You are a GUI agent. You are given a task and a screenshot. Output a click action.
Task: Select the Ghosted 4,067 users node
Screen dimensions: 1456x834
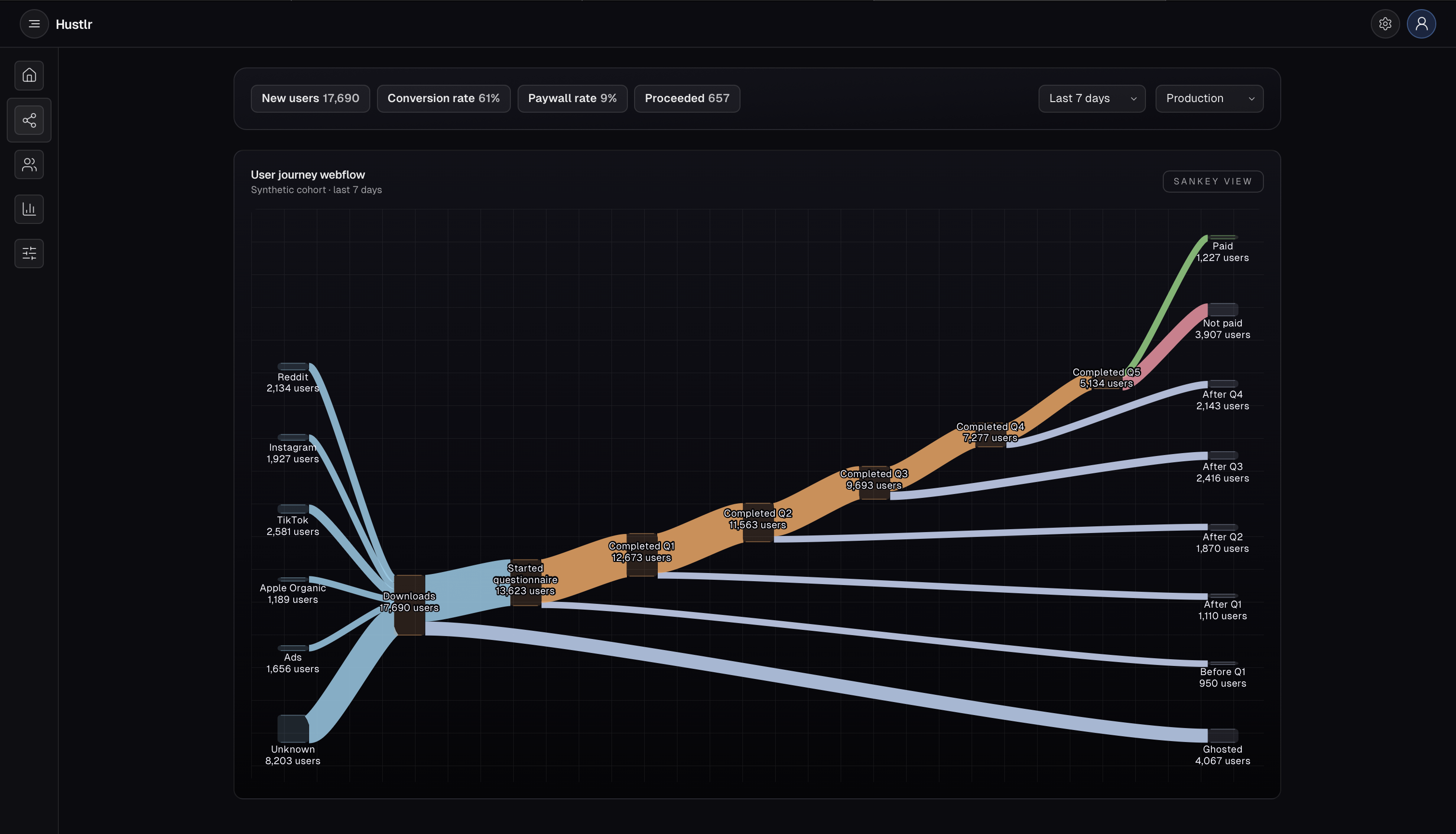1223,735
